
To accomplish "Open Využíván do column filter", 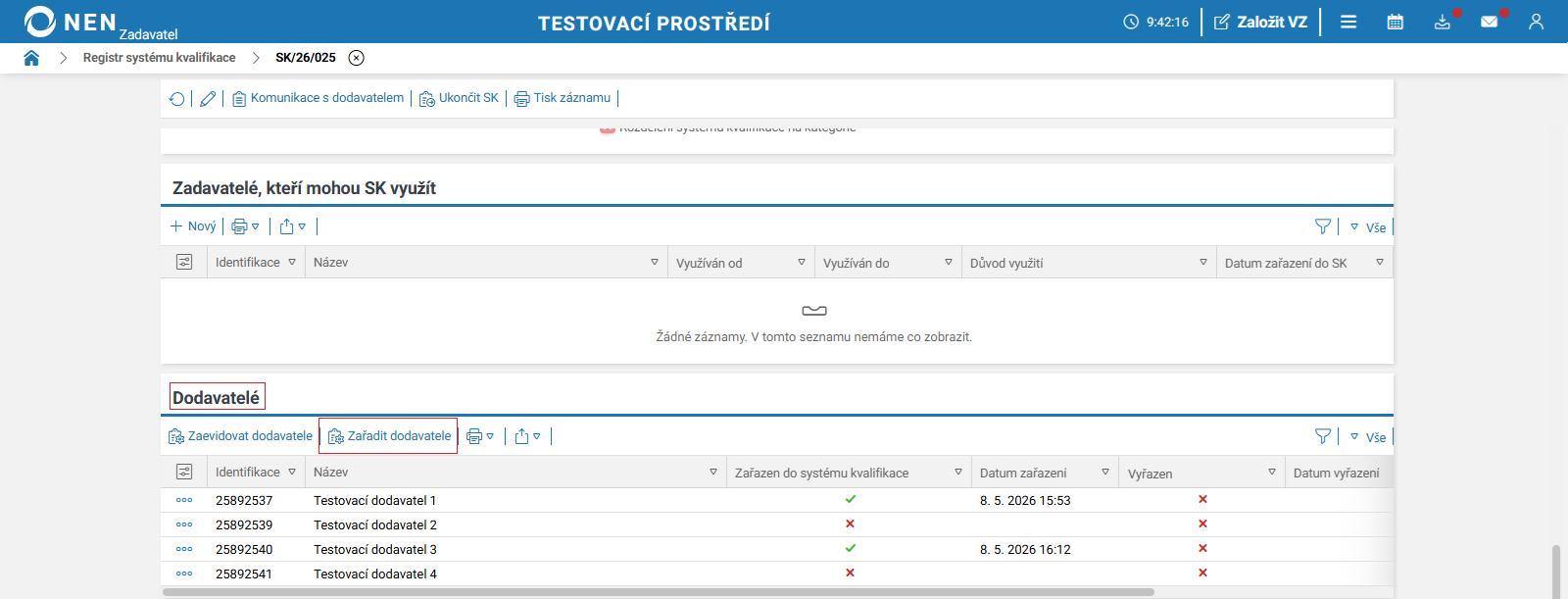I will [949, 263].
